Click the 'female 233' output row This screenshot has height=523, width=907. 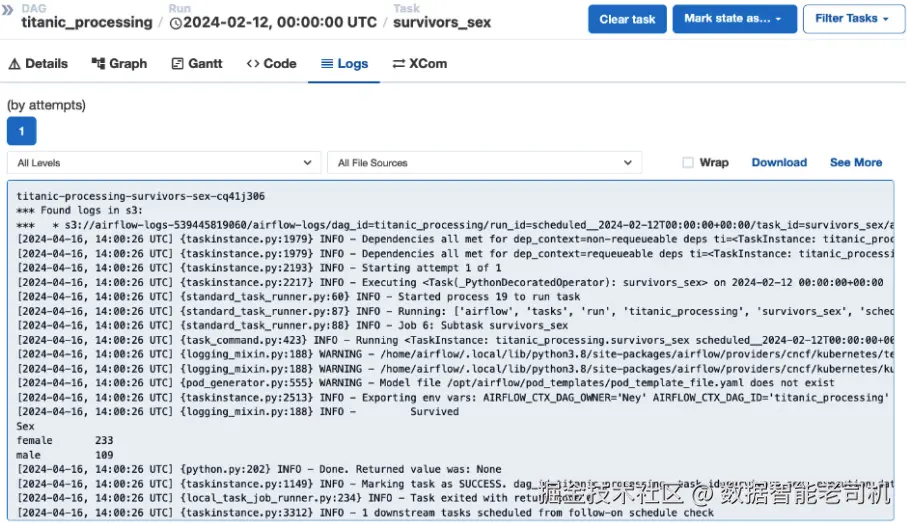pyautogui.click(x=65, y=440)
